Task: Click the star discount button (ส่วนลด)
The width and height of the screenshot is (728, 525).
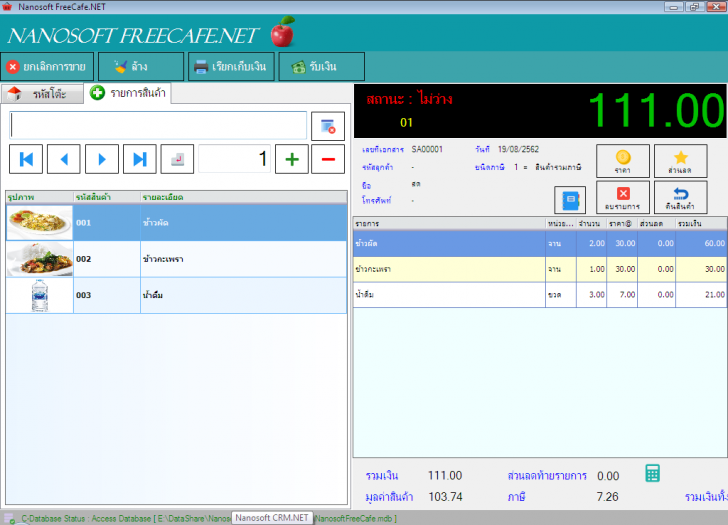Action: pos(679,161)
